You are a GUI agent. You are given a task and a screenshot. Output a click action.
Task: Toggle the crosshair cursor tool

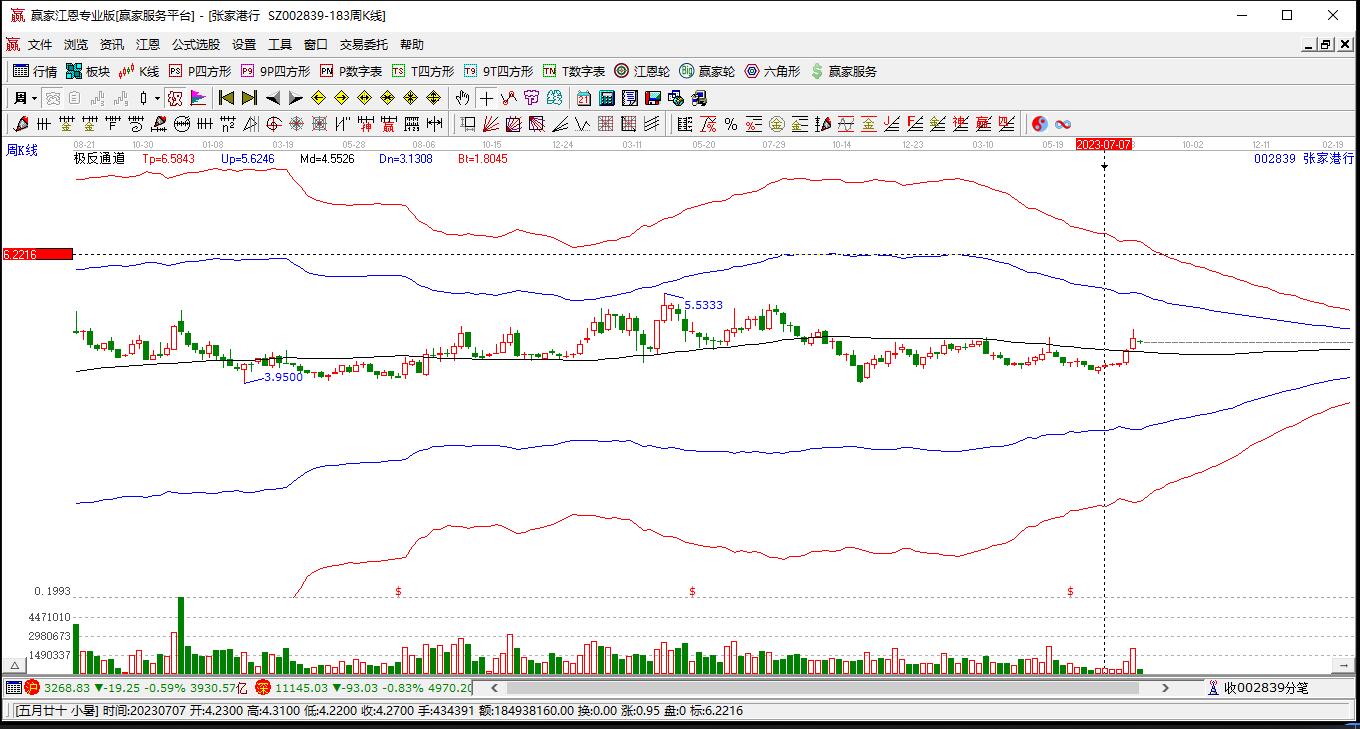coord(486,98)
